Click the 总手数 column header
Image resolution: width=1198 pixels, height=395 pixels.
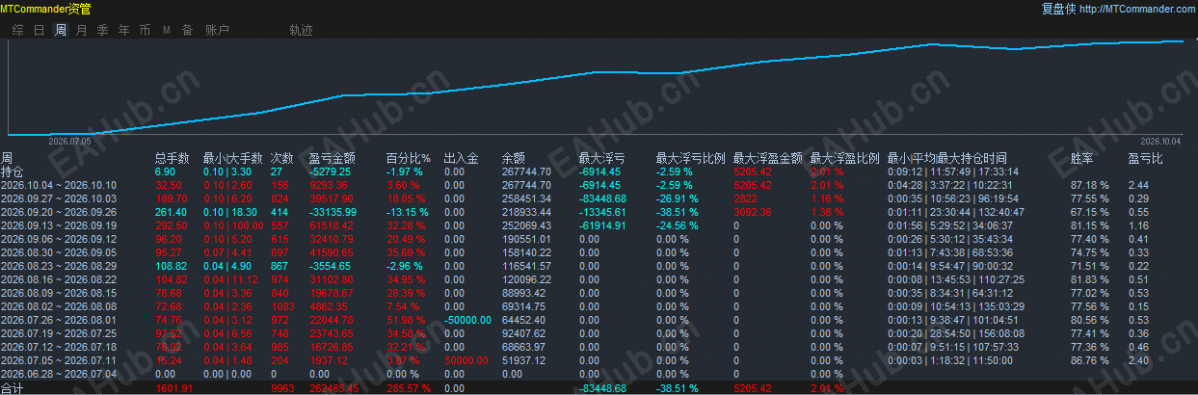(172, 159)
